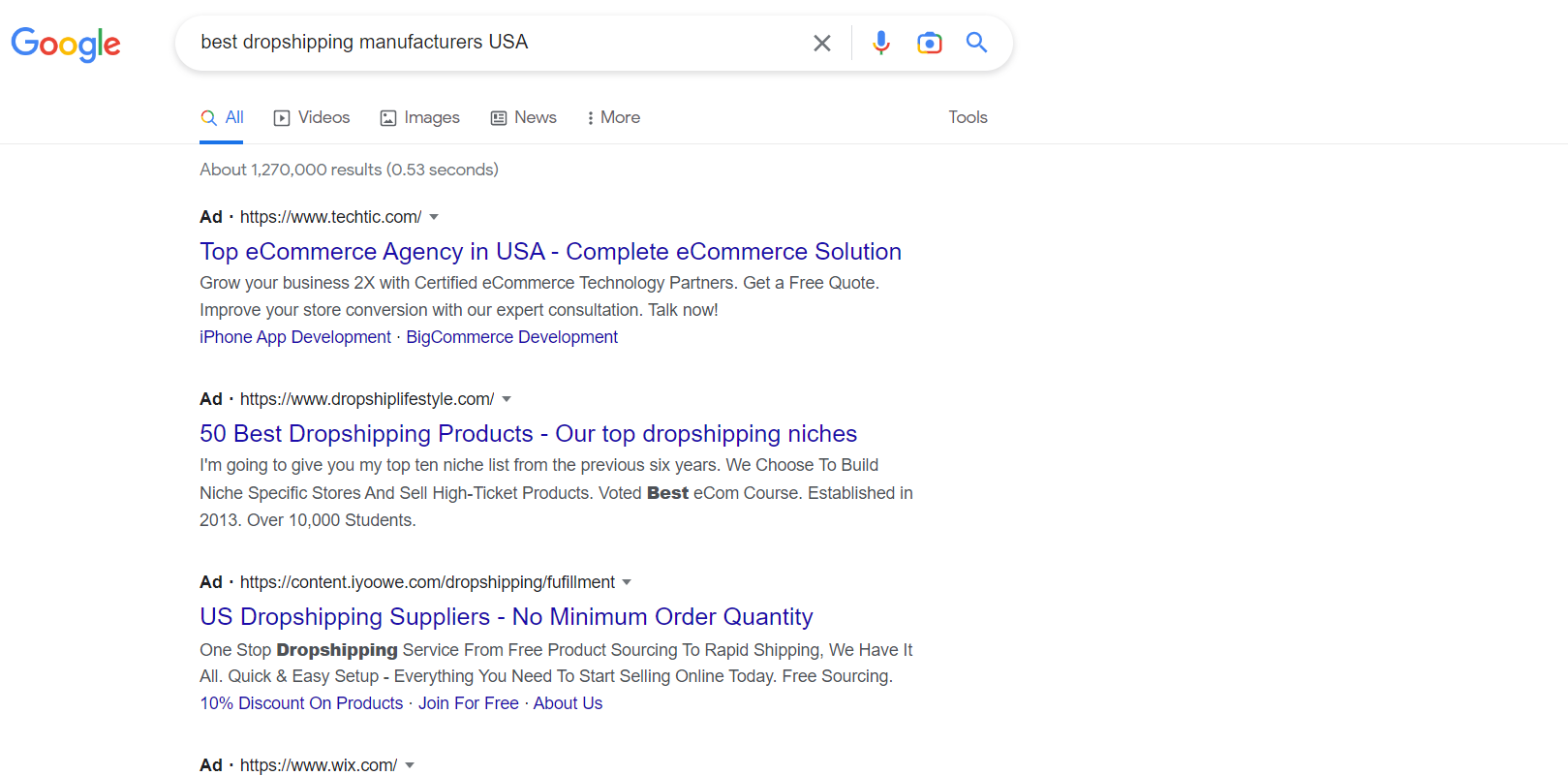
Task: Expand the techtic.com ad info arrow
Action: pyautogui.click(x=434, y=217)
